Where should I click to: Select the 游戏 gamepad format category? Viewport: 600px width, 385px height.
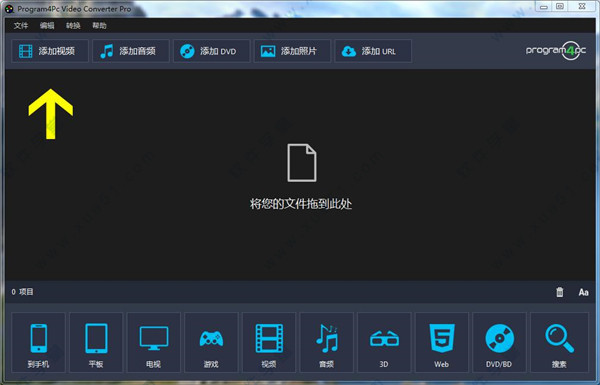[211, 342]
